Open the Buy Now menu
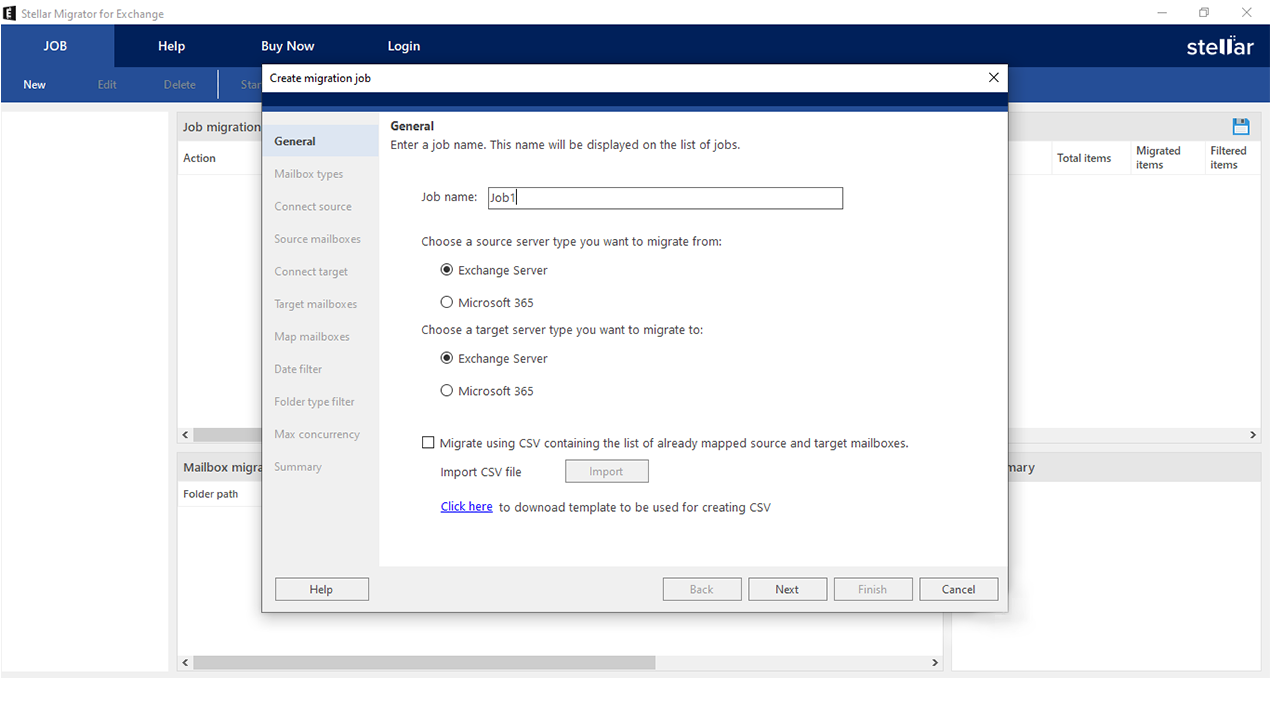Viewport: 1270px width, 720px height. coord(287,46)
